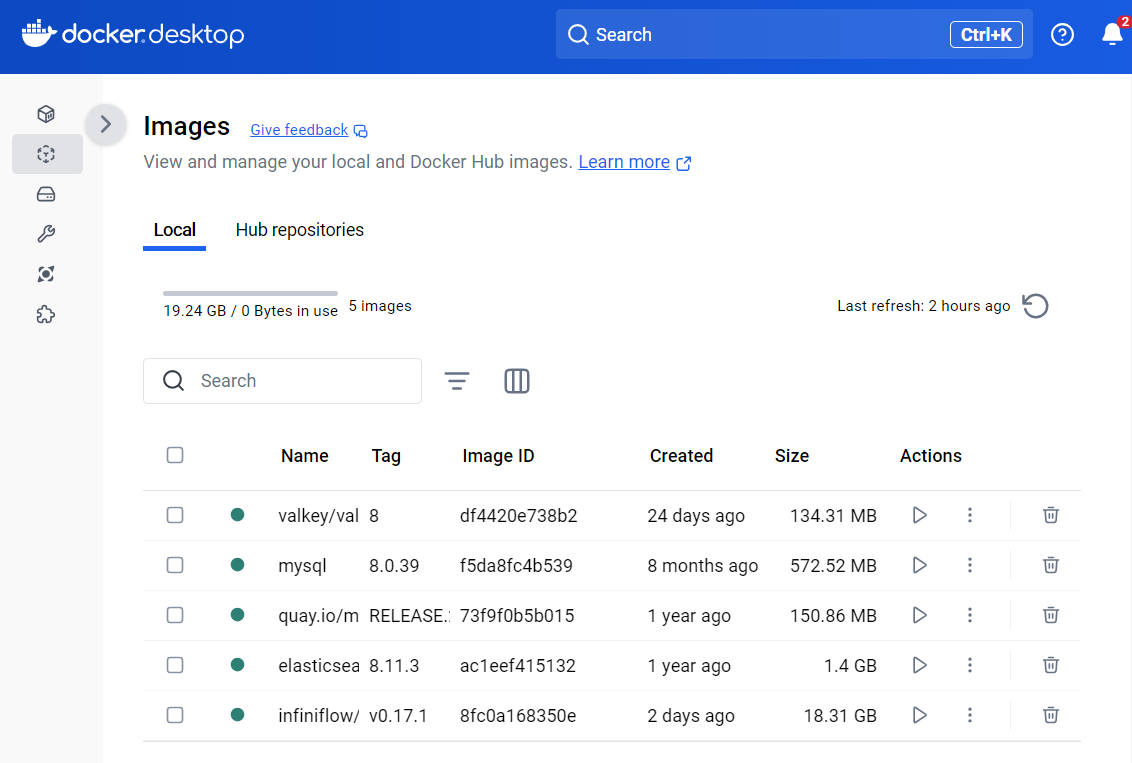
Task: Open the Extensions puzzle sidebar icon
Action: (x=46, y=315)
